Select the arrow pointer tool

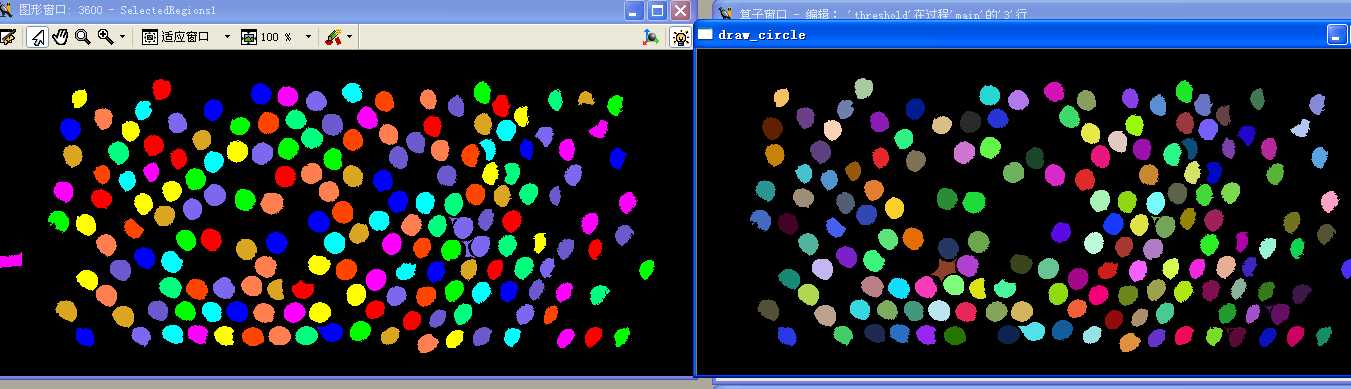click(37, 37)
